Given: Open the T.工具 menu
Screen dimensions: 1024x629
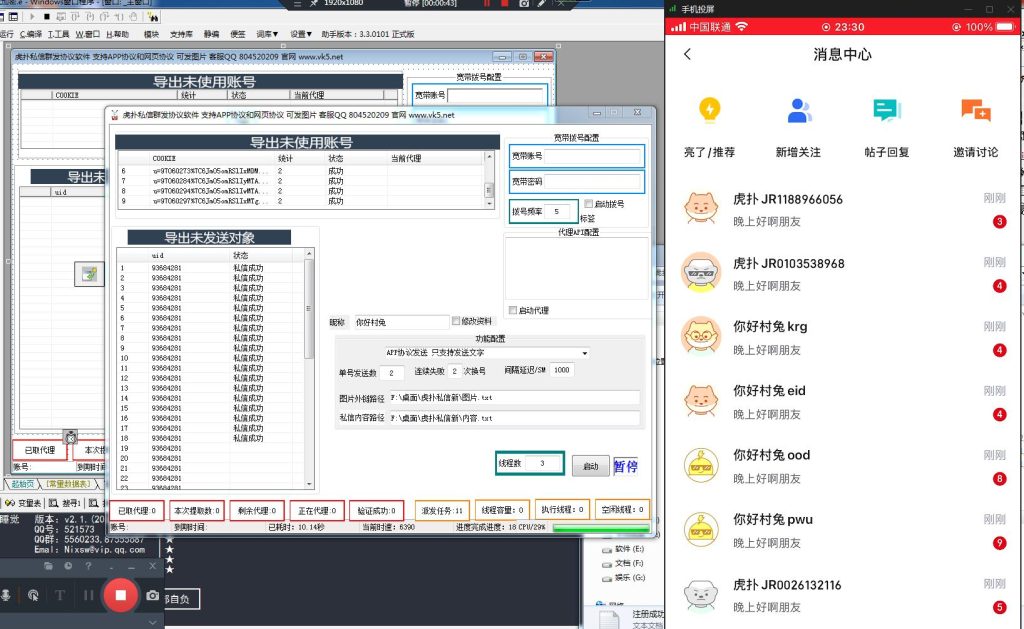Looking at the screenshot, I should point(59,34).
